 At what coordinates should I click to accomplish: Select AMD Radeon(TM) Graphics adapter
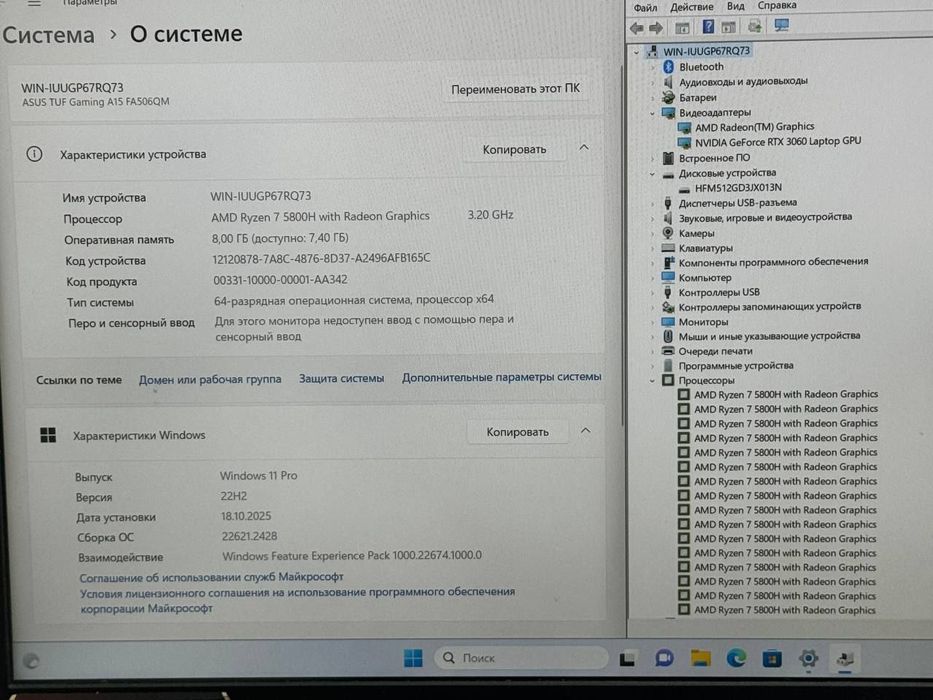pyautogui.click(x=754, y=127)
